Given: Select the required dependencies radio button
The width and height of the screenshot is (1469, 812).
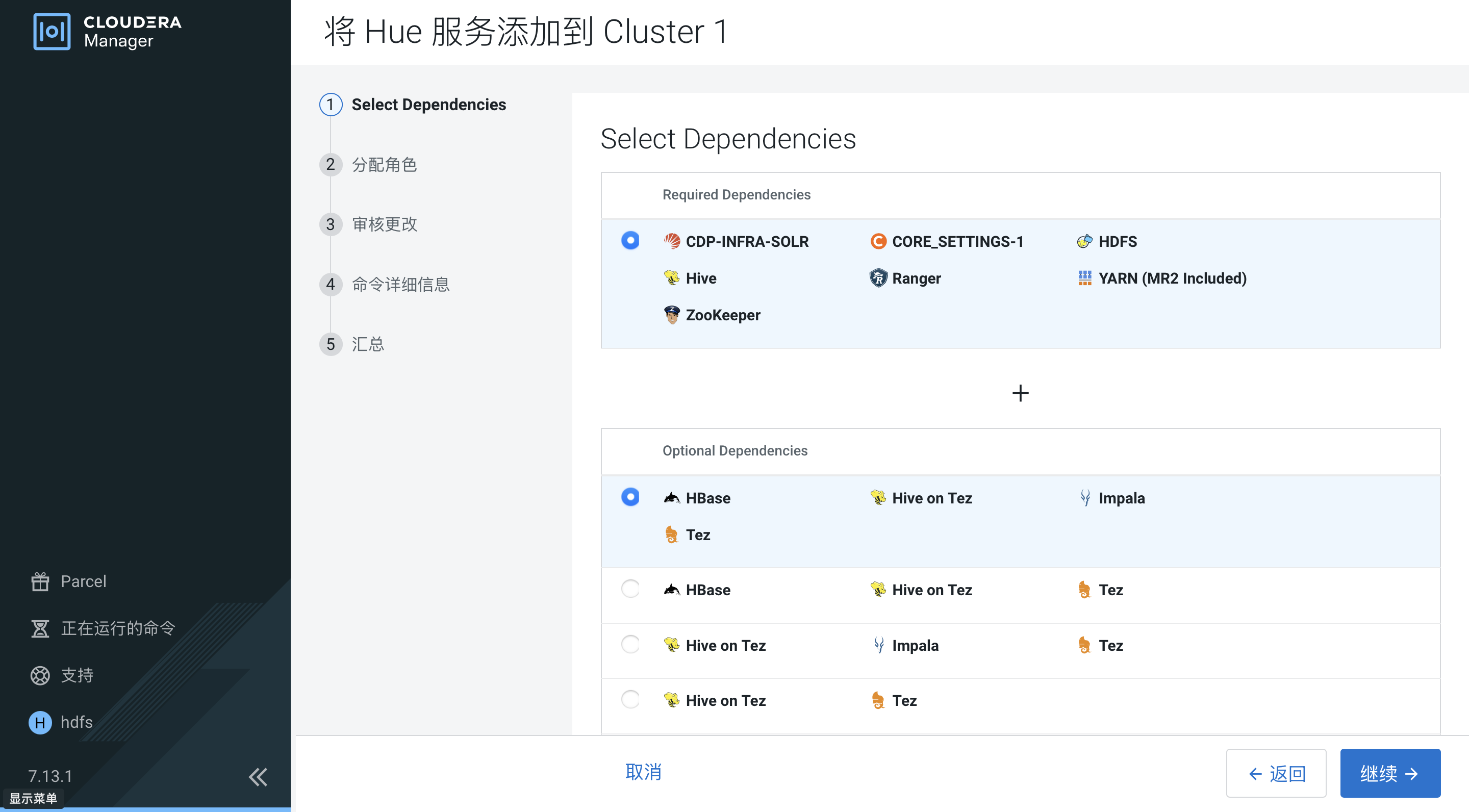Looking at the screenshot, I should tap(630, 241).
